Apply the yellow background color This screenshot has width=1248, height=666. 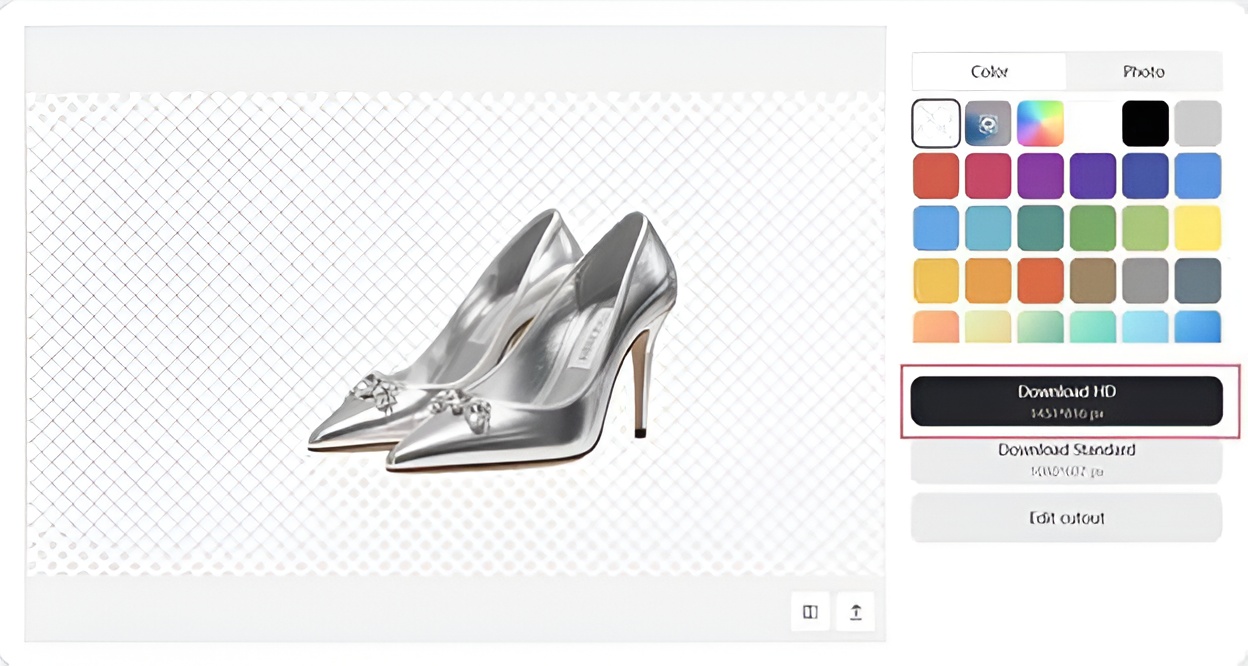[x=1197, y=228]
